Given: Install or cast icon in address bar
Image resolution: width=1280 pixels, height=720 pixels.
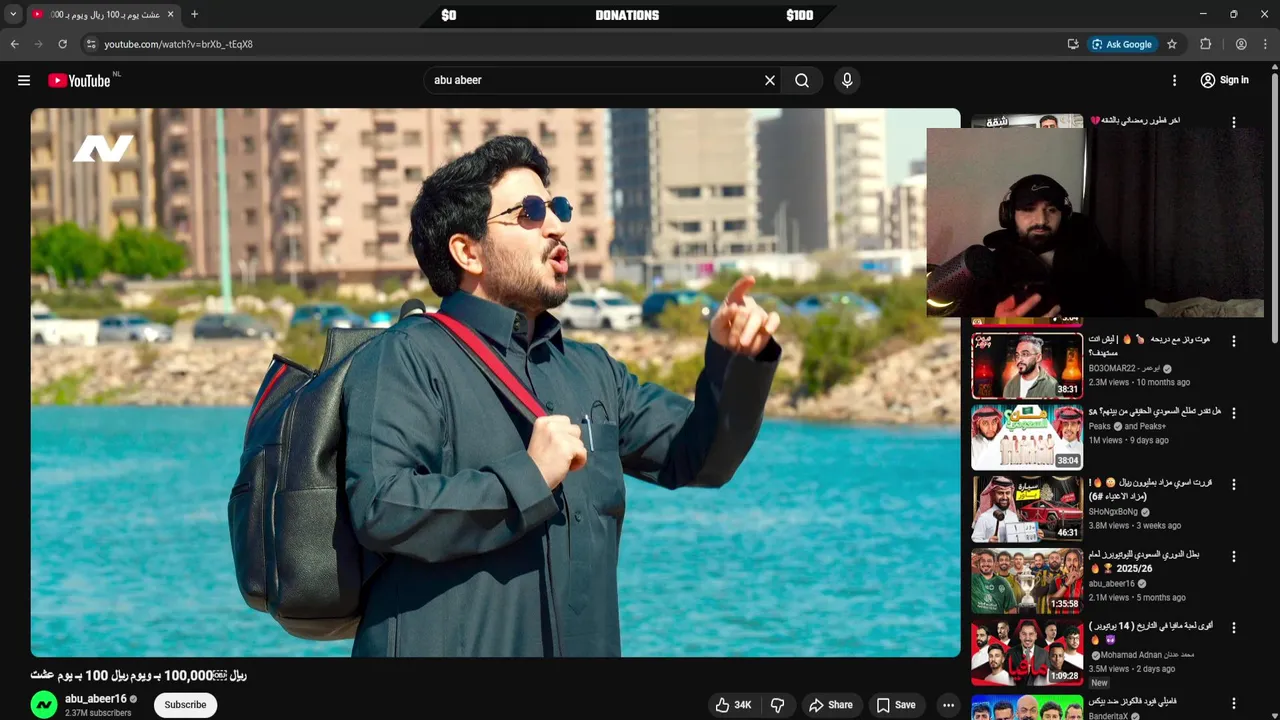Looking at the screenshot, I should pos(1073,44).
